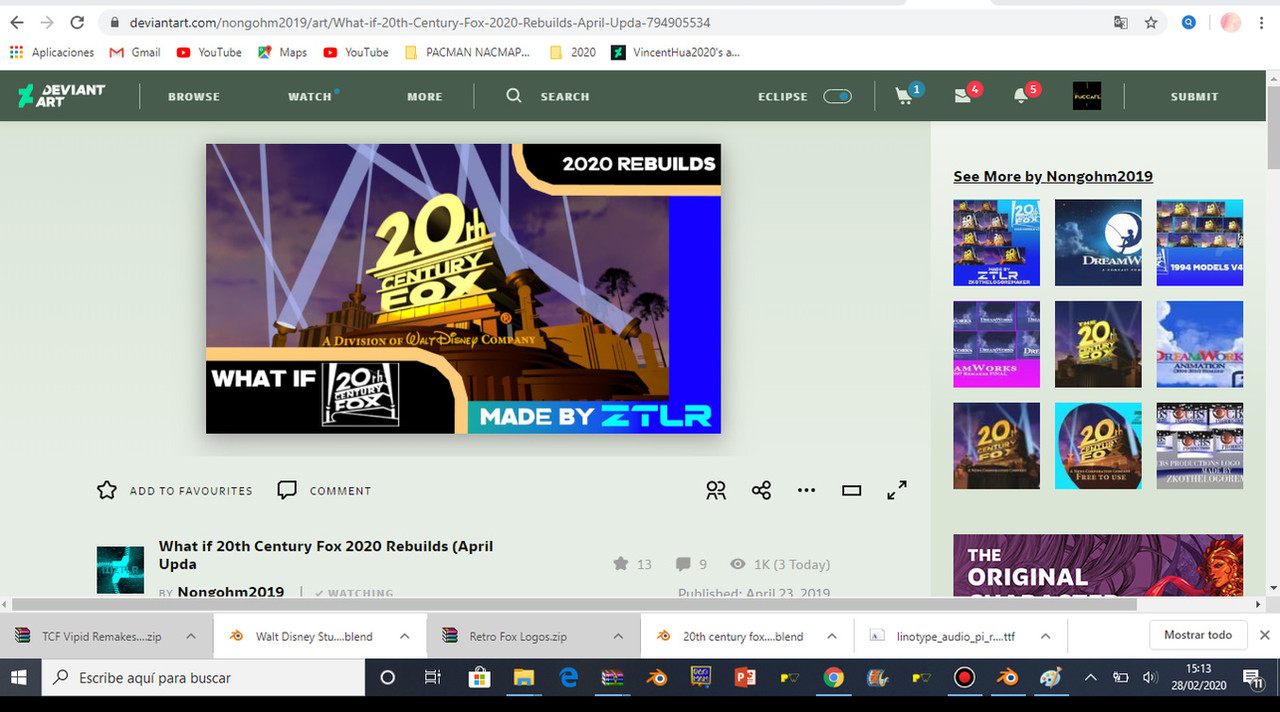The image size is (1280, 712).
Task: Click the Windows search box
Action: click(201, 678)
